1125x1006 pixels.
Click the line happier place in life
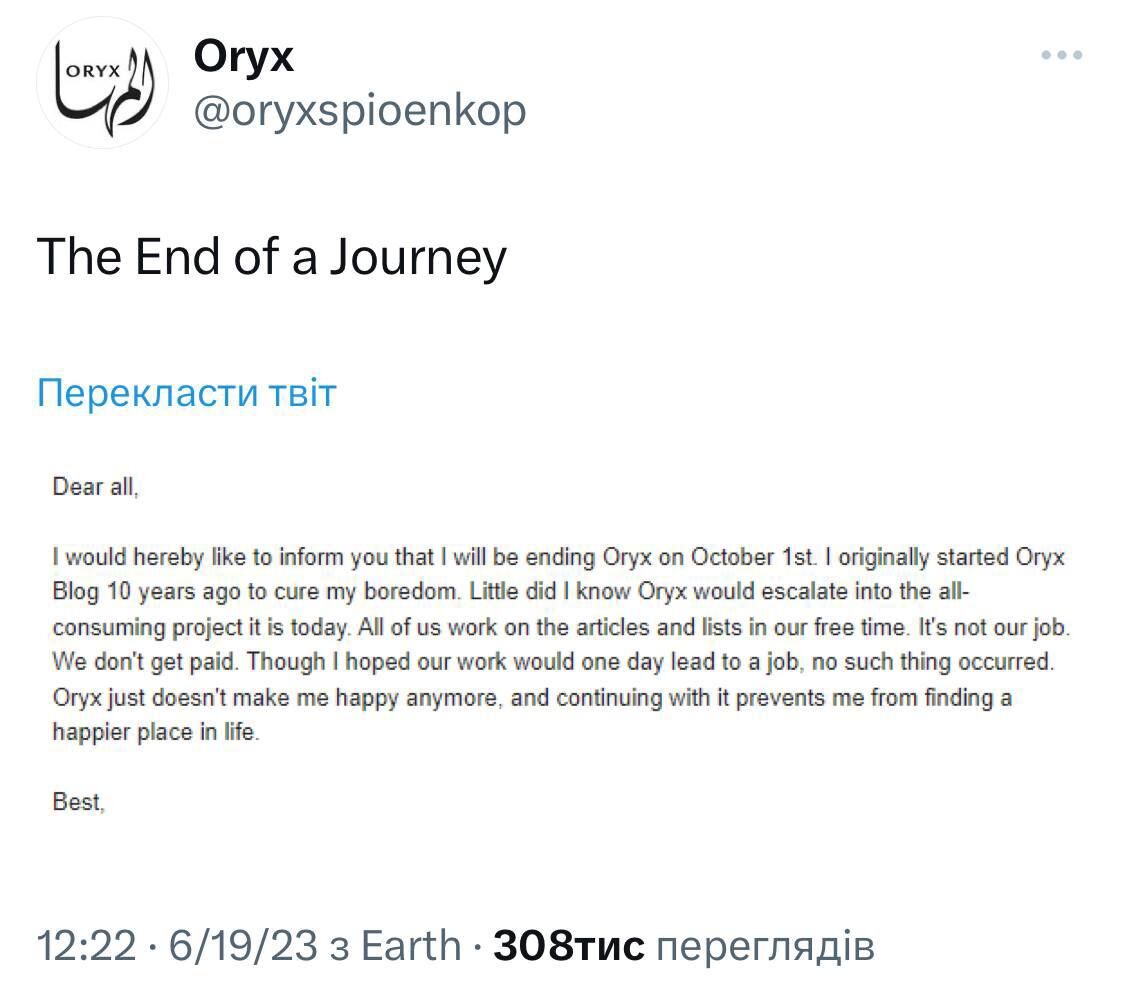pos(155,732)
